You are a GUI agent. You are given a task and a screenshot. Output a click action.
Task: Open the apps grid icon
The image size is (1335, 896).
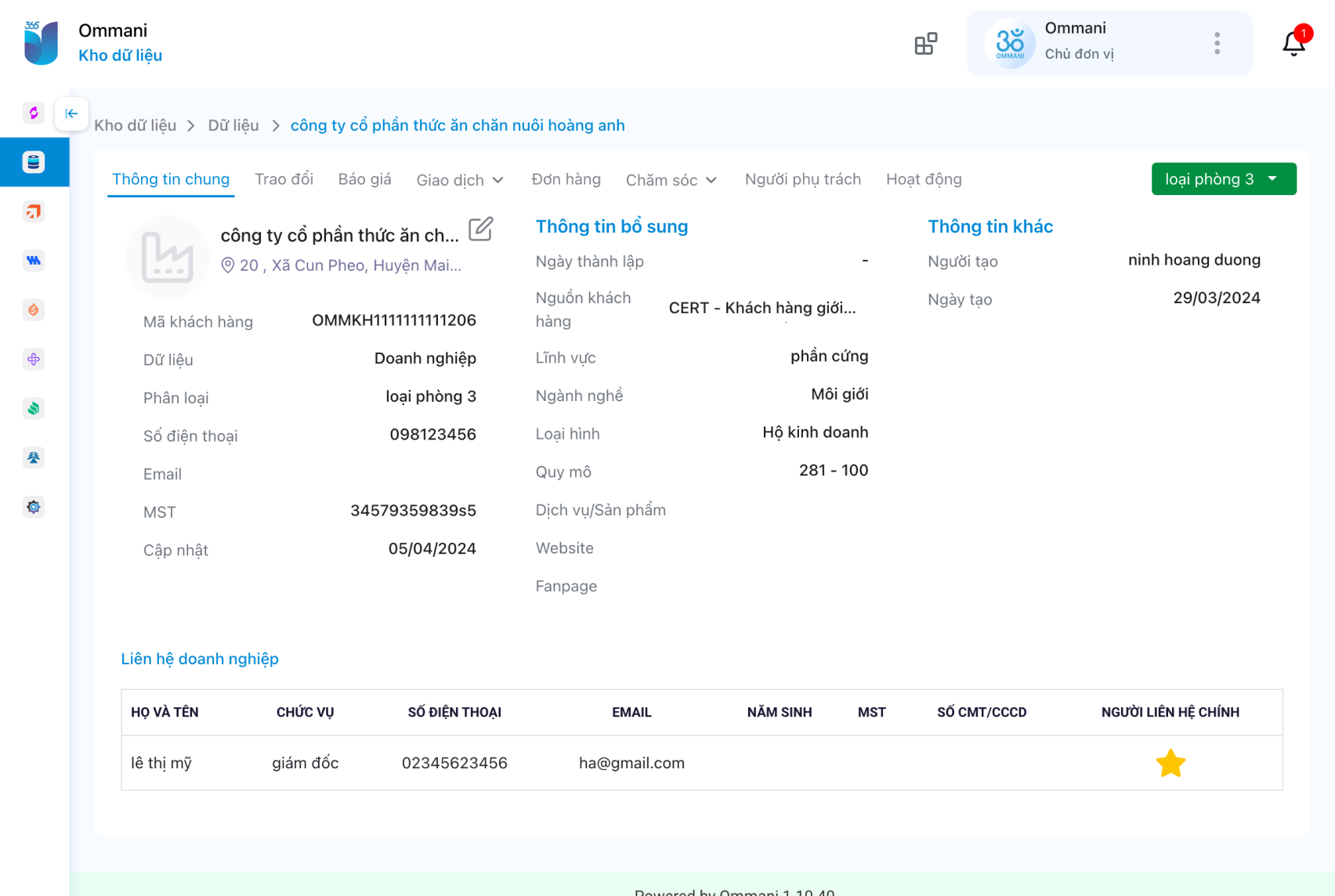coord(925,44)
